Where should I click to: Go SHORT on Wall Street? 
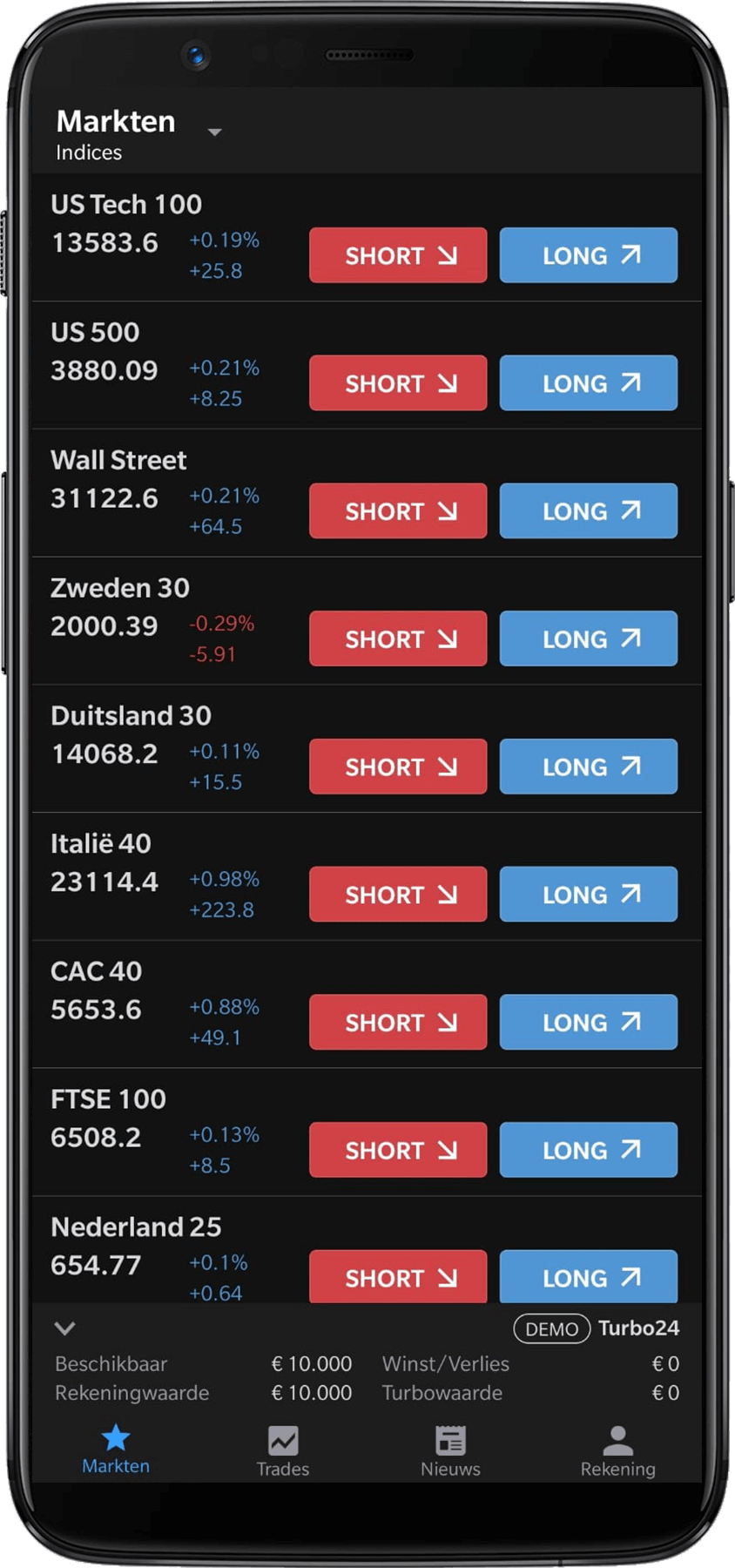click(x=398, y=511)
